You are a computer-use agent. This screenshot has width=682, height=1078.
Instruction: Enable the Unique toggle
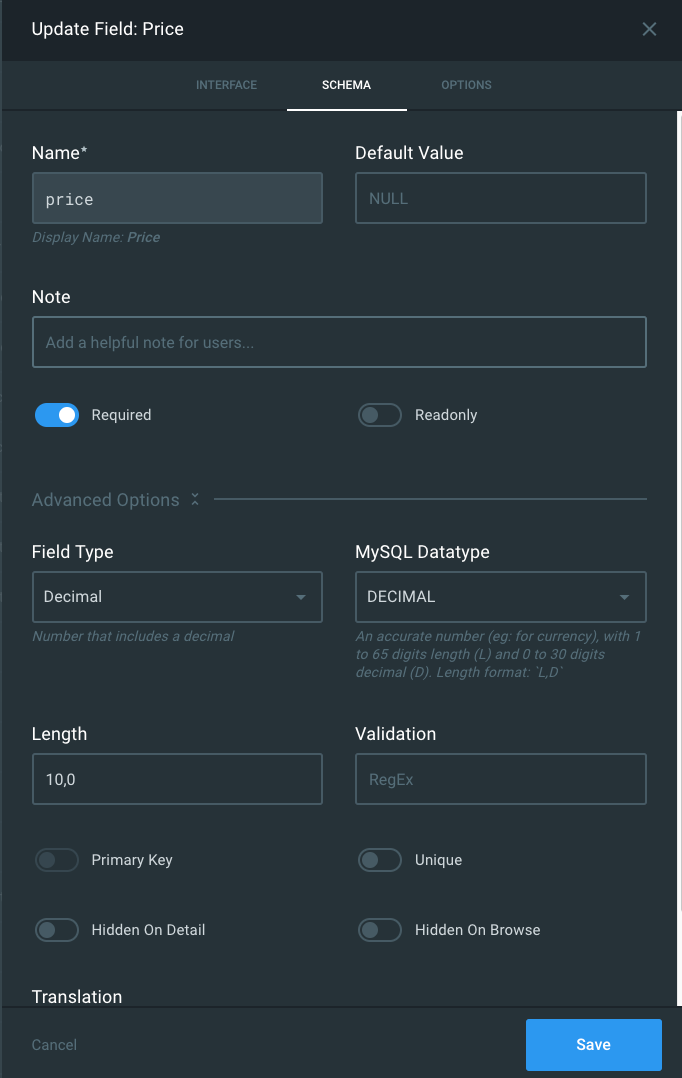point(380,859)
